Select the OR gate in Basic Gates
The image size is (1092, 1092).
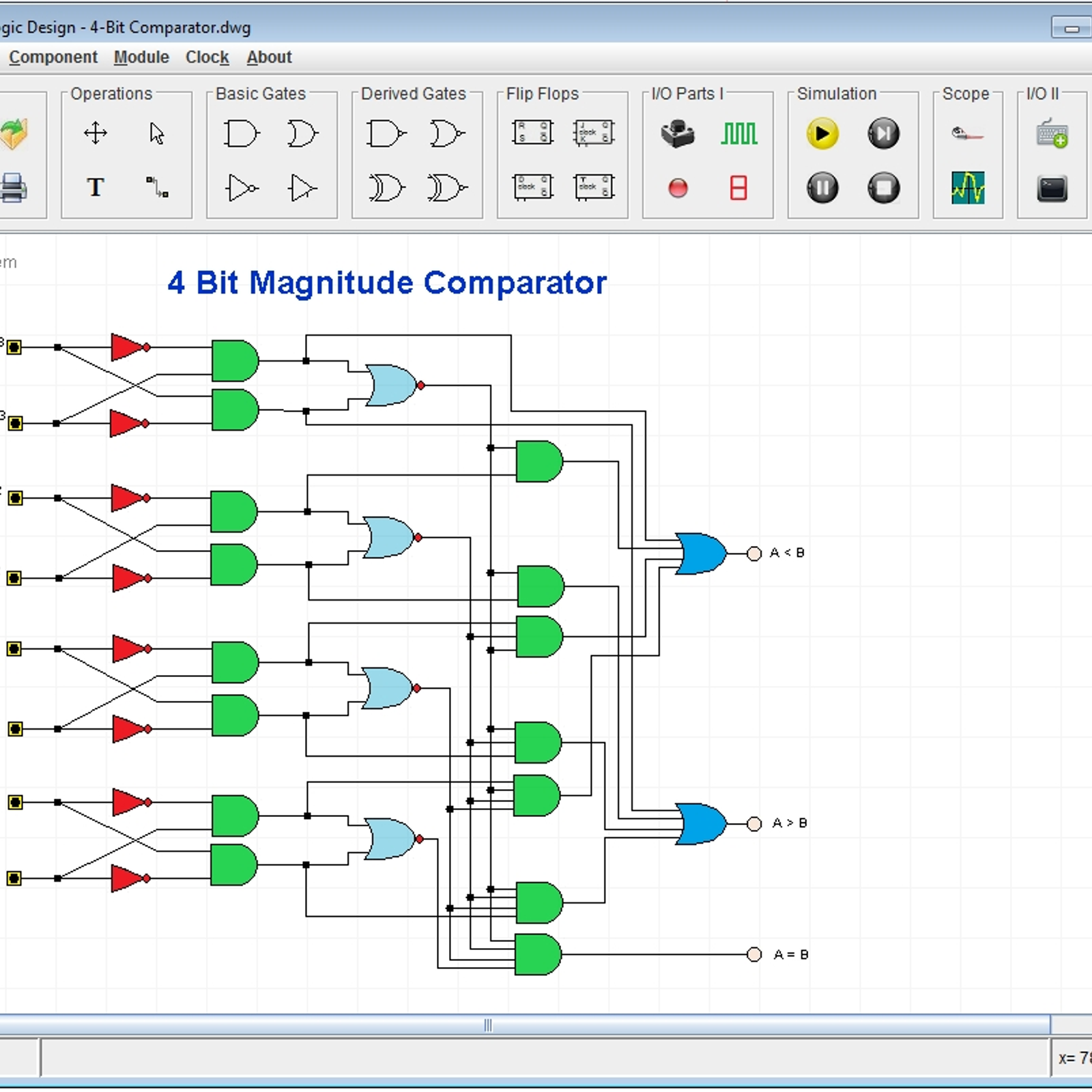[x=302, y=133]
